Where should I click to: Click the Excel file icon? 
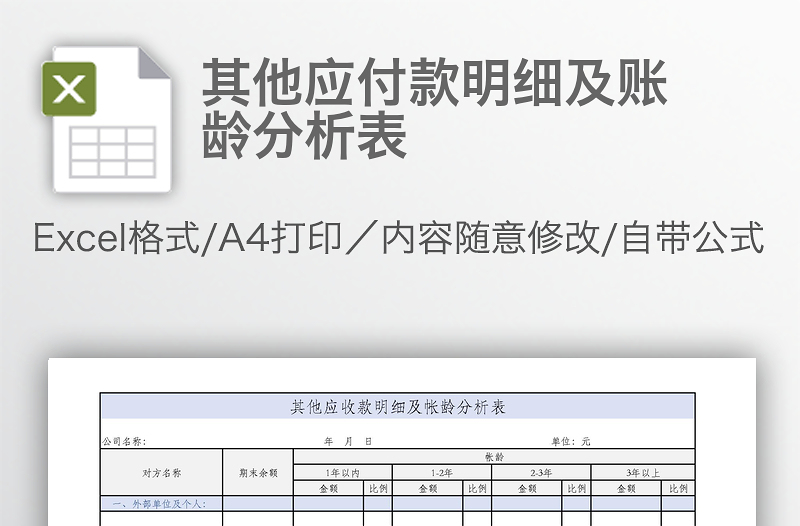pyautogui.click(x=106, y=119)
